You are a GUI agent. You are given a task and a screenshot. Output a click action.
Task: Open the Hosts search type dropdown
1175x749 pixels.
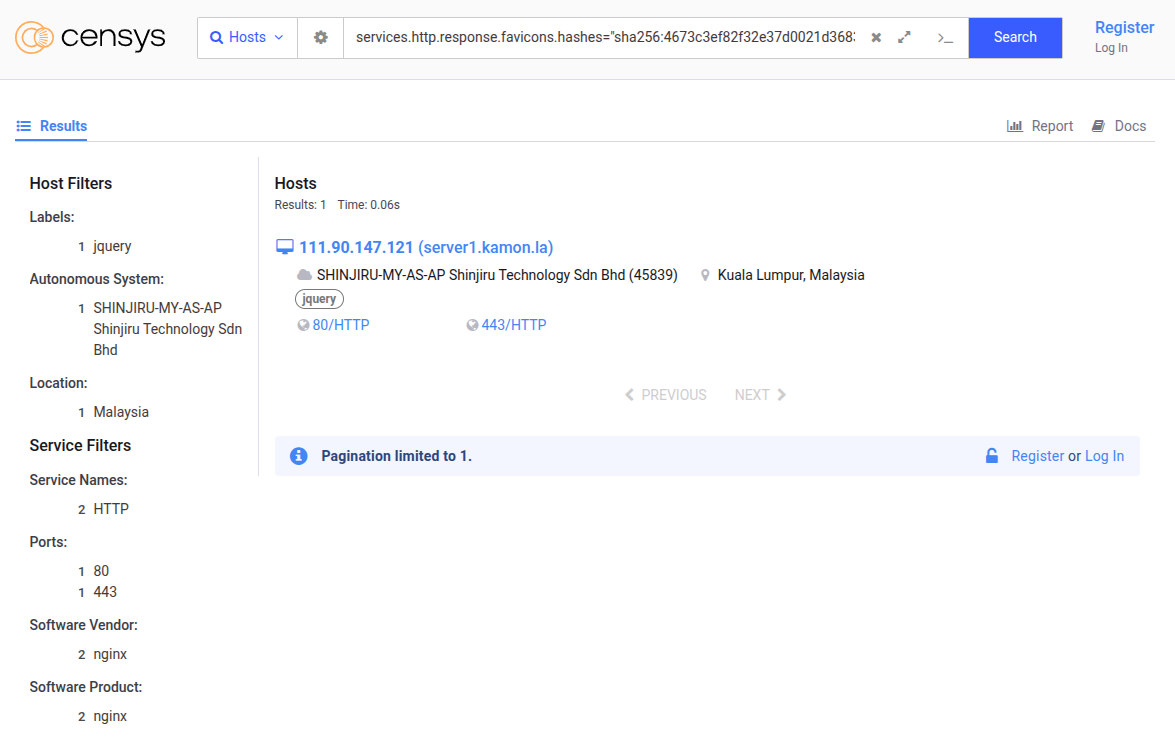[247, 38]
